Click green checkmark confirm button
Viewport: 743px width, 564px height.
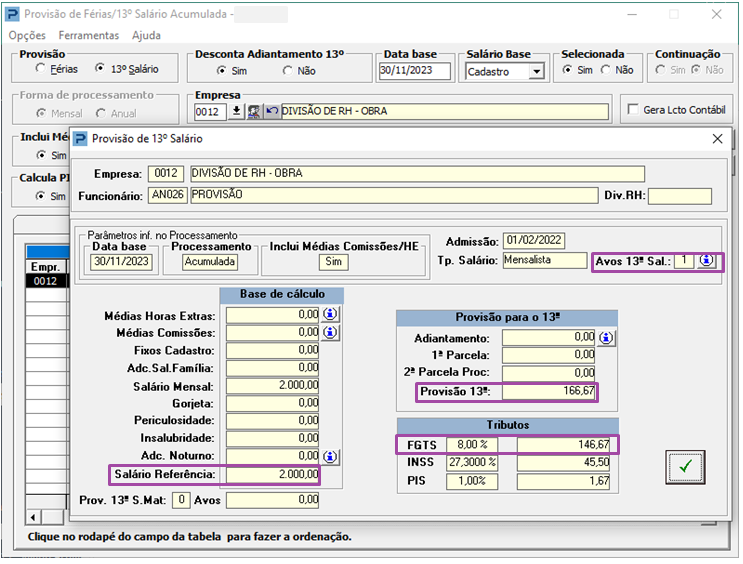click(x=685, y=466)
